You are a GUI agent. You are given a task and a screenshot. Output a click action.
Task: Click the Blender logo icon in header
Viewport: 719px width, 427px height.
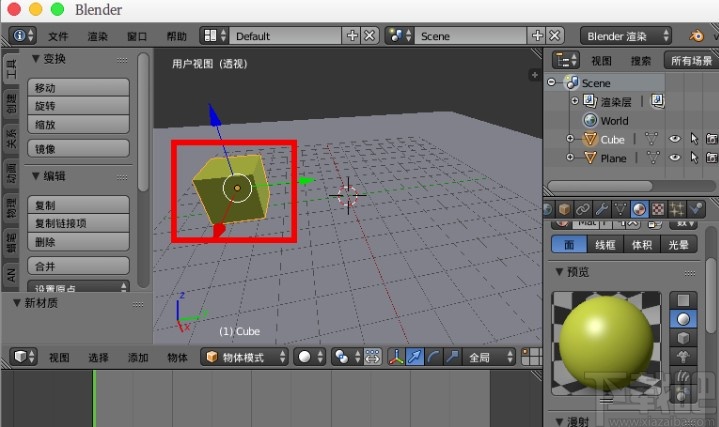click(x=697, y=35)
